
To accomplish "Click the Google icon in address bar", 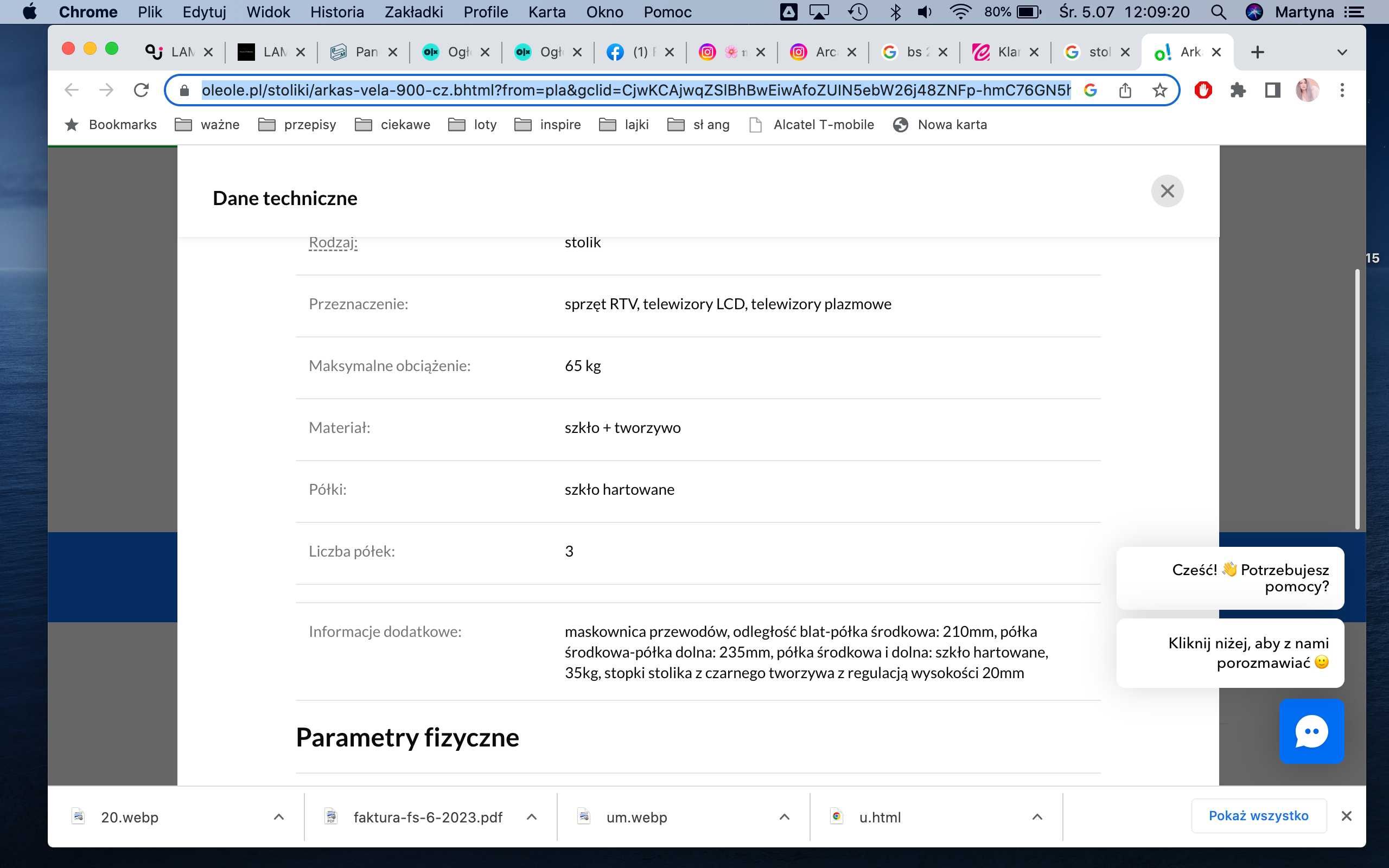I will [1091, 90].
